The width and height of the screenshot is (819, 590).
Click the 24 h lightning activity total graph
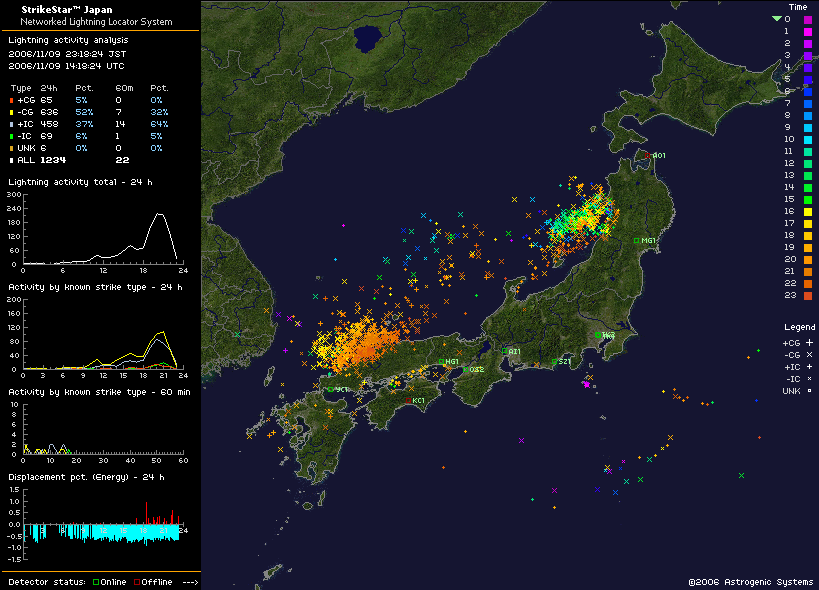click(x=100, y=230)
